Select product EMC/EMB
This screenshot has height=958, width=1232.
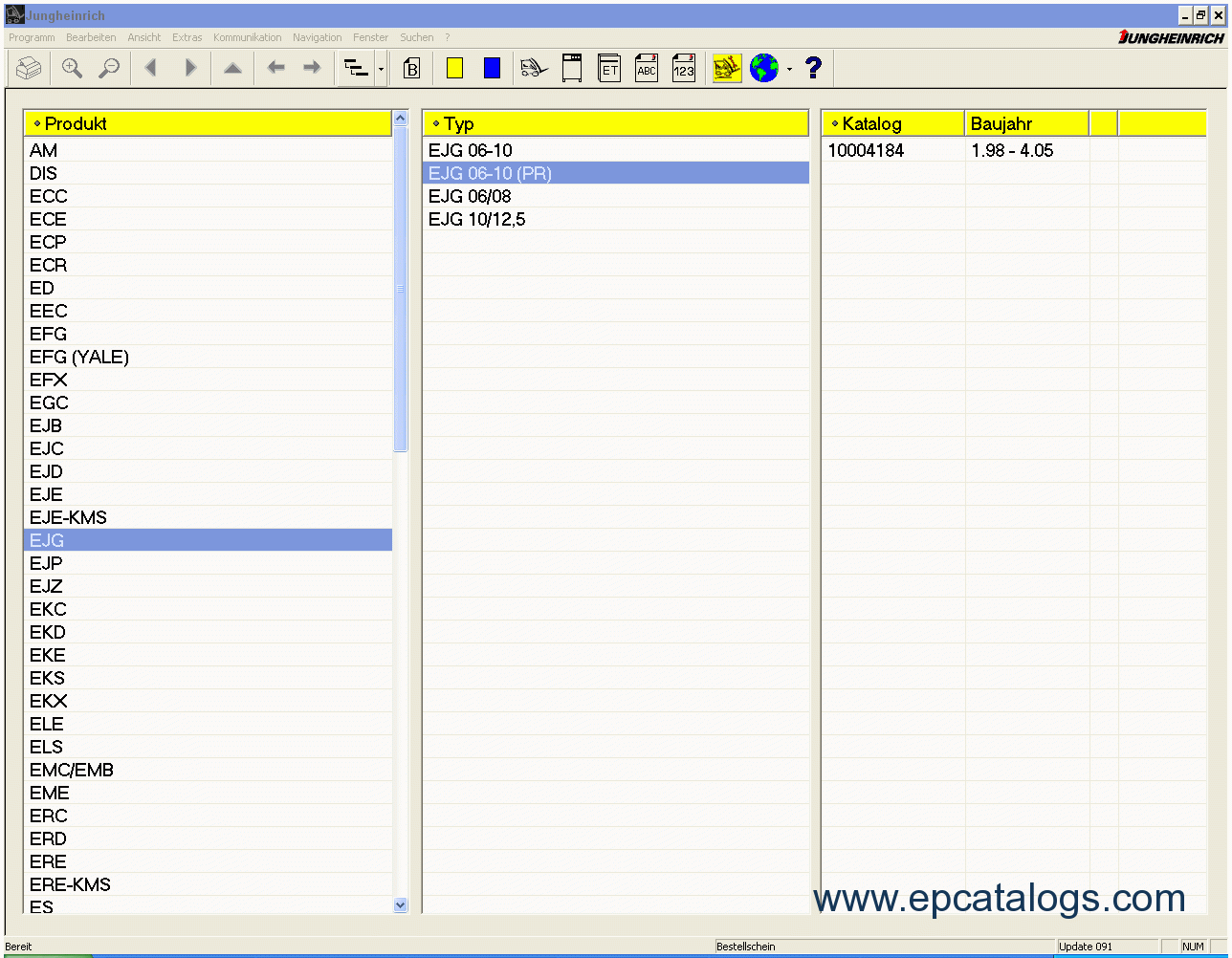[x=208, y=770]
